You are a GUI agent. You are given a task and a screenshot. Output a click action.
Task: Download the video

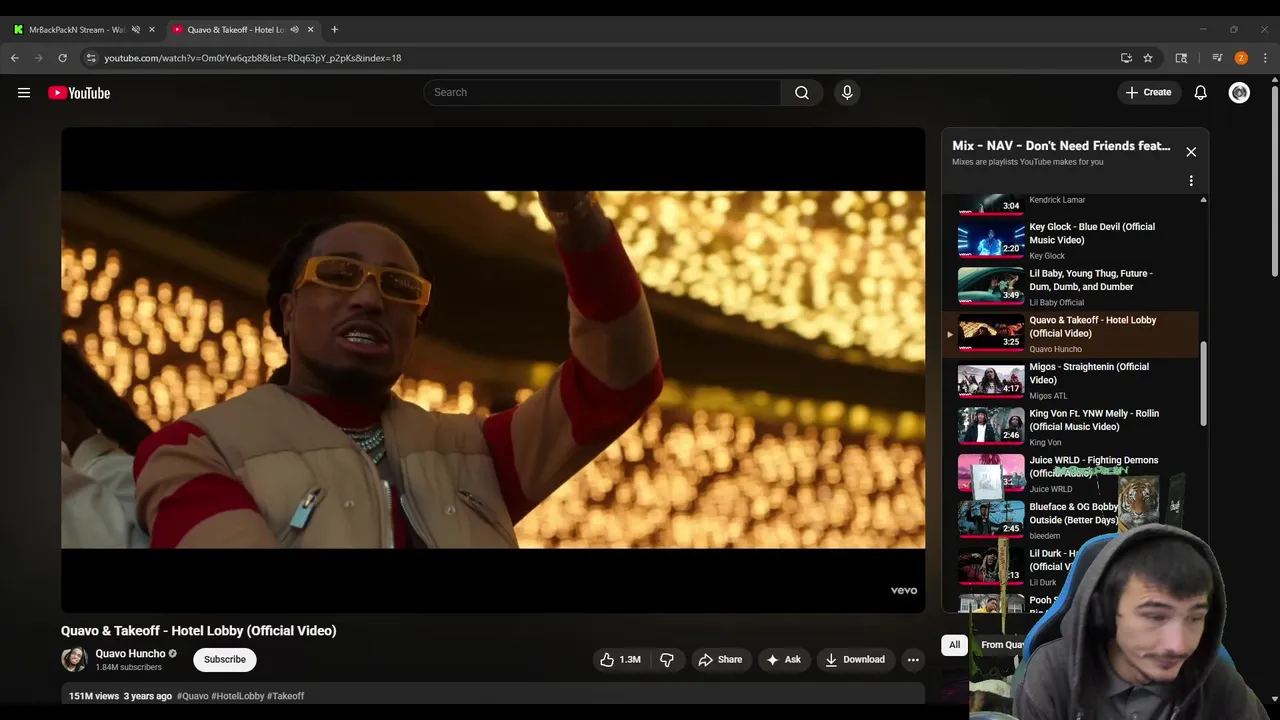855,659
